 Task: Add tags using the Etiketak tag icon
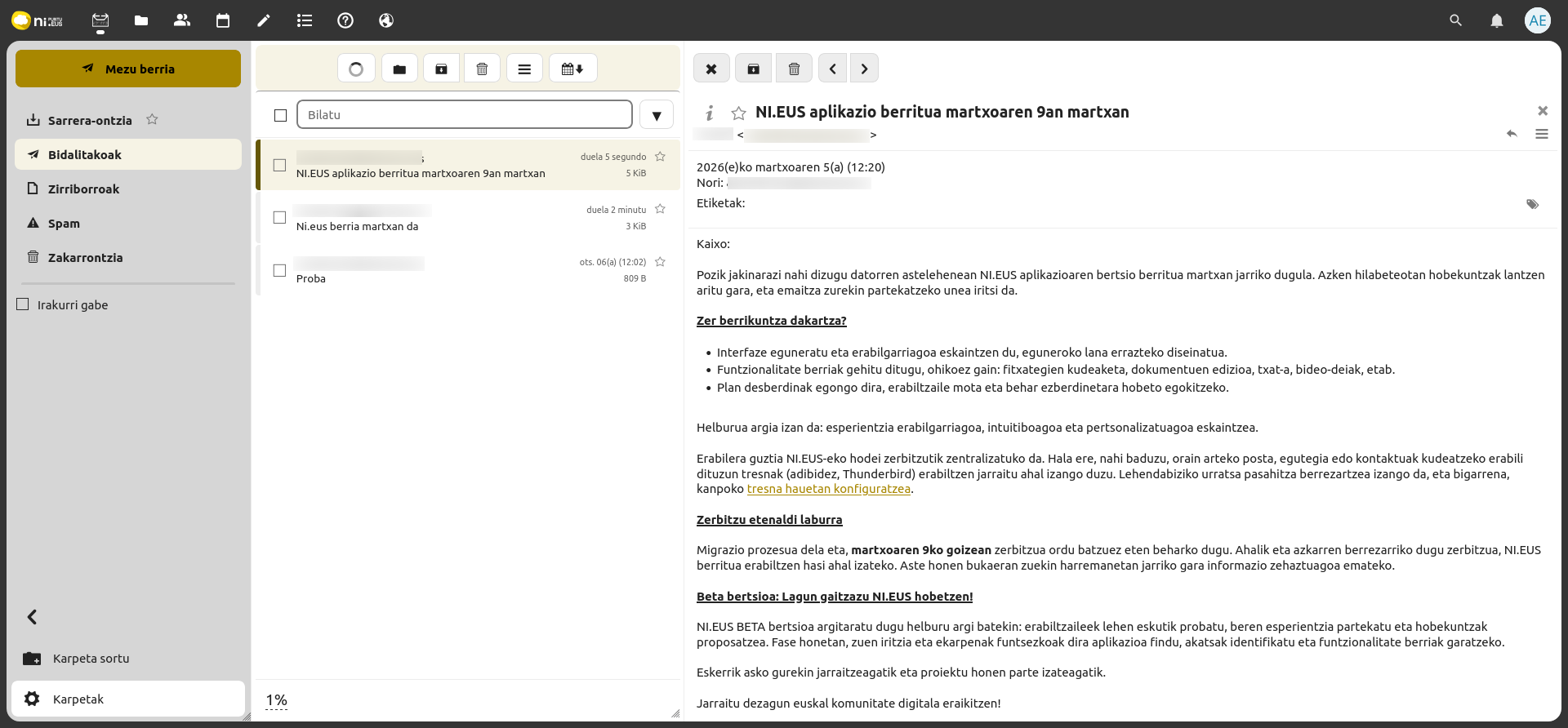pyautogui.click(x=1532, y=204)
